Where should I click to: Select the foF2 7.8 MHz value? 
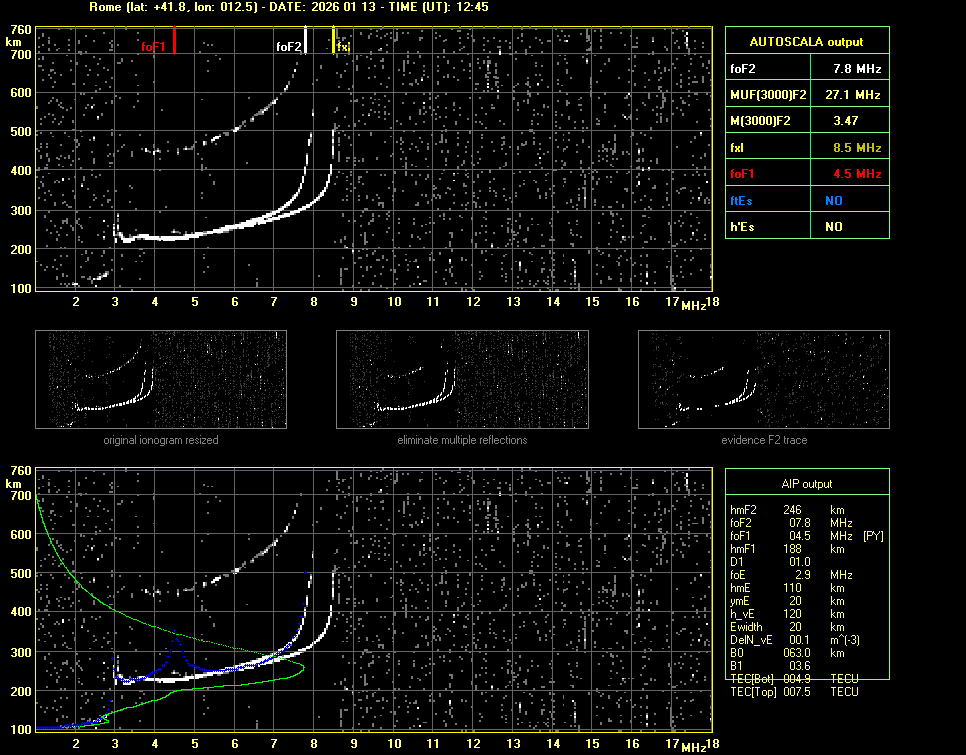point(856,69)
